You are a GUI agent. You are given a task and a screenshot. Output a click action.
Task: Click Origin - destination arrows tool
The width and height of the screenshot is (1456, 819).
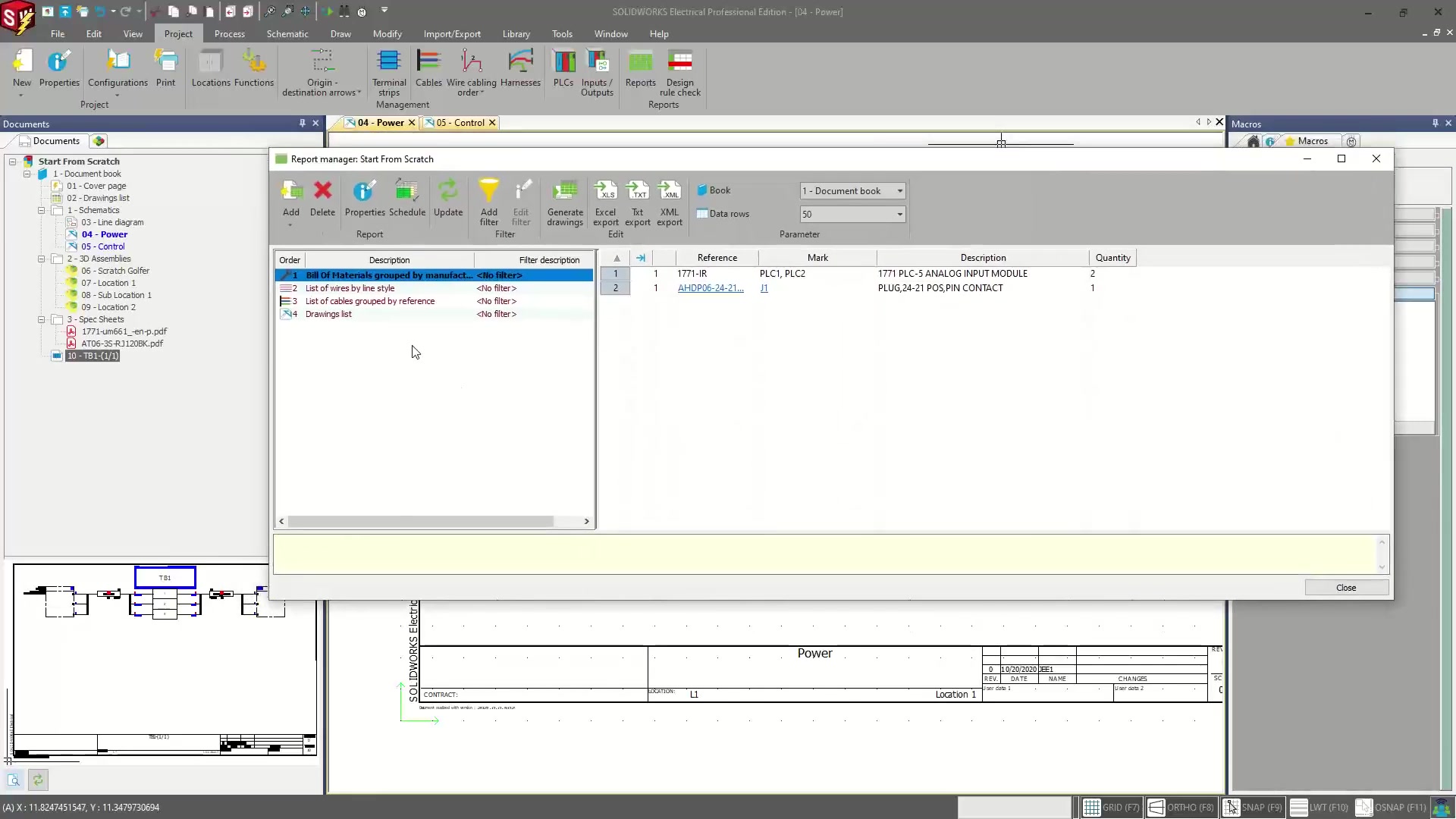click(322, 73)
